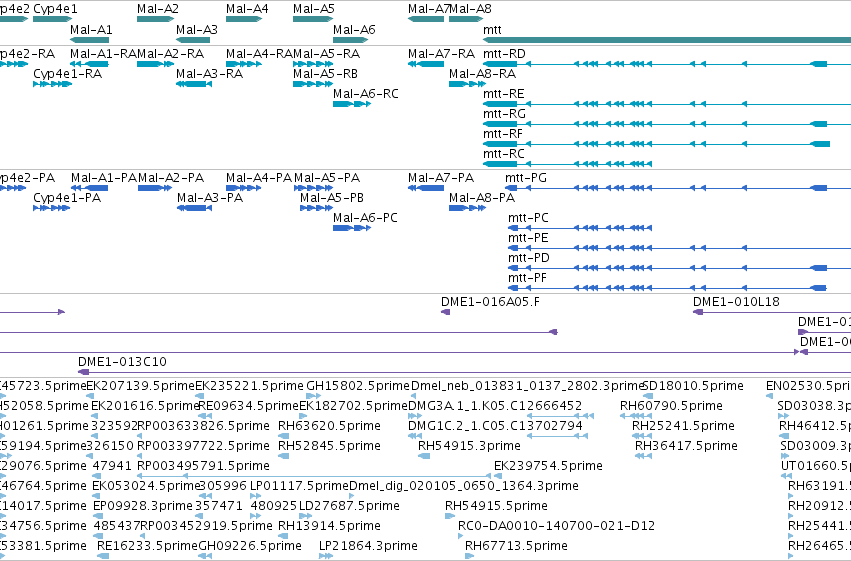Click the Mal-A5-RB transcript
851x561 pixels.
[x=313, y=84]
